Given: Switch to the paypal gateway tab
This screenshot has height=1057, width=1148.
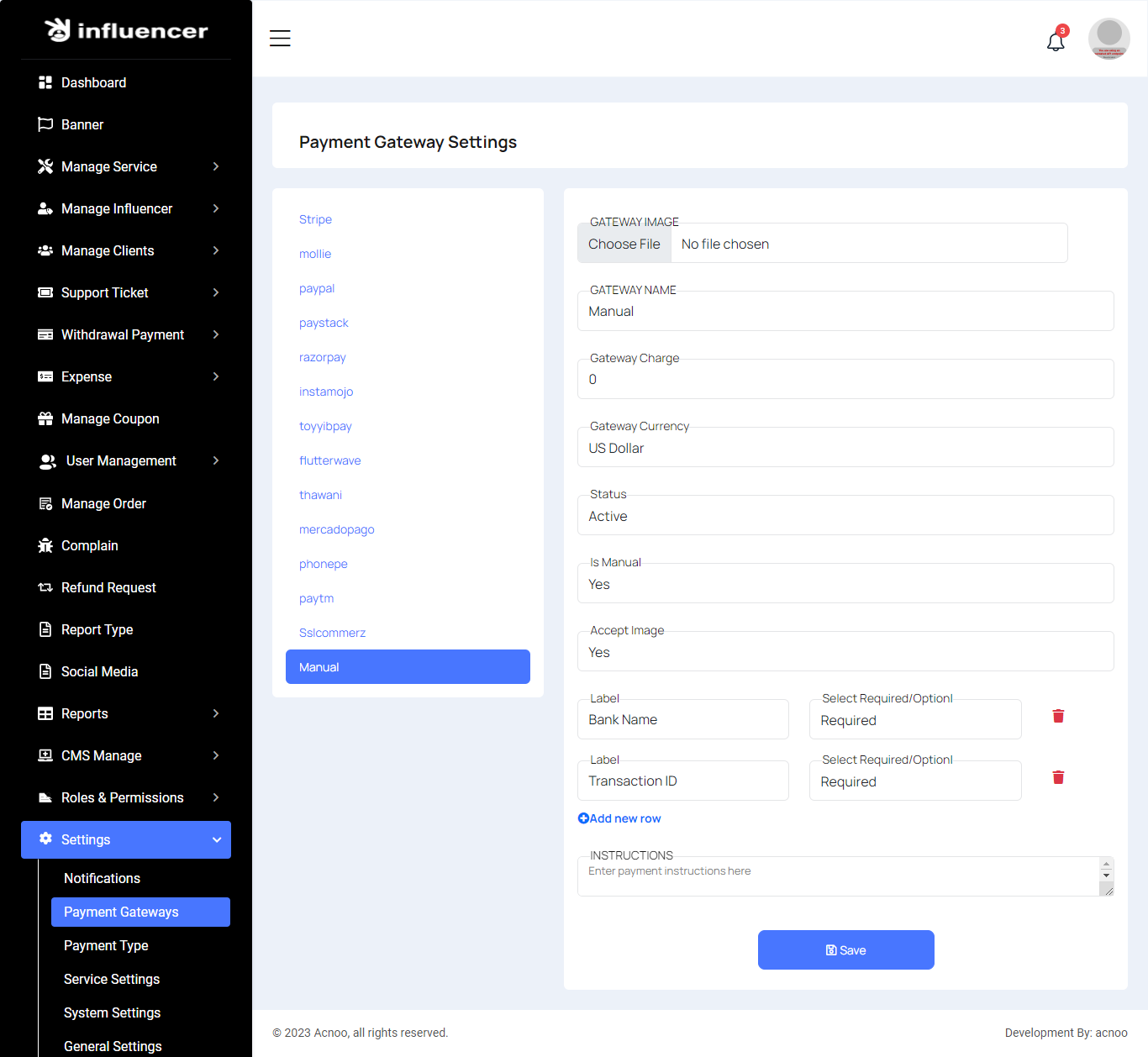Looking at the screenshot, I should pos(317,288).
